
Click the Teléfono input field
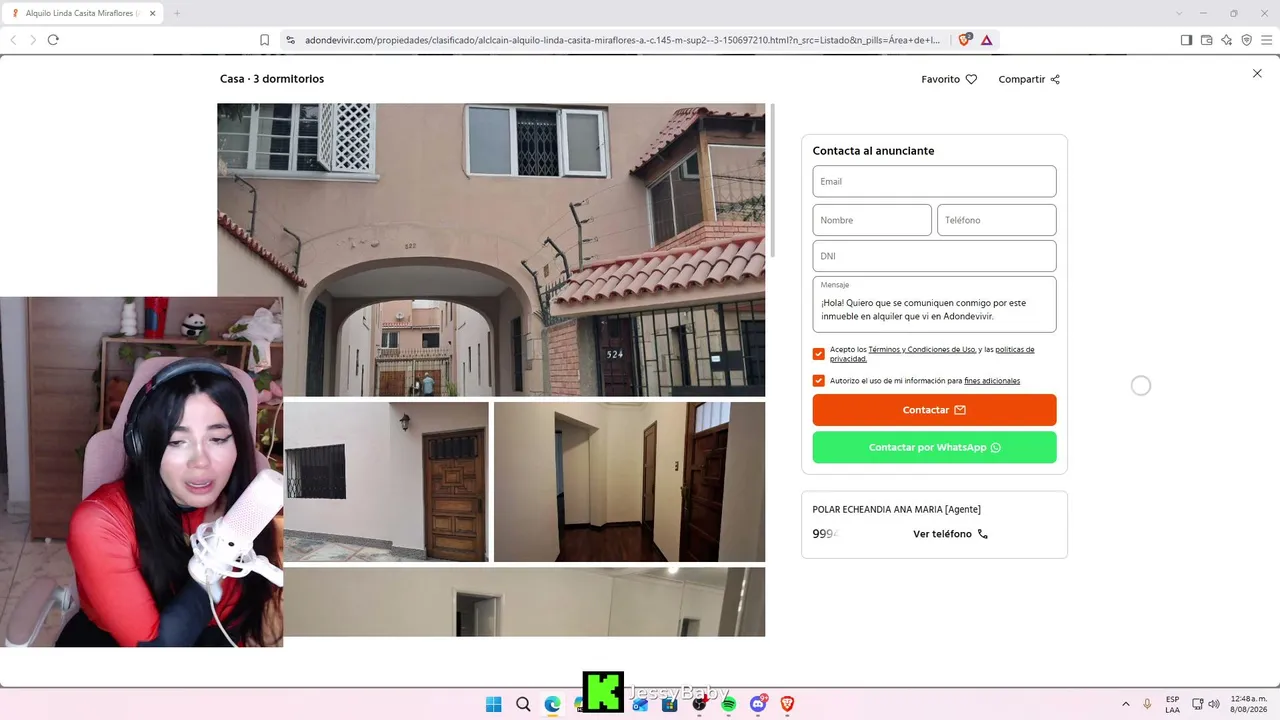996,220
